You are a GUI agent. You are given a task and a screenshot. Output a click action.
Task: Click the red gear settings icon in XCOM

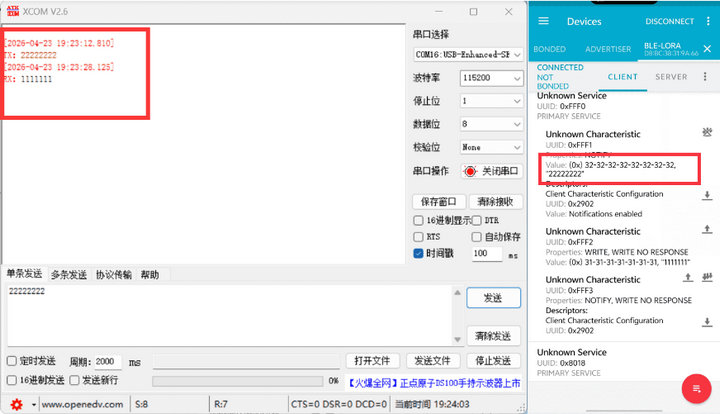tap(17, 404)
